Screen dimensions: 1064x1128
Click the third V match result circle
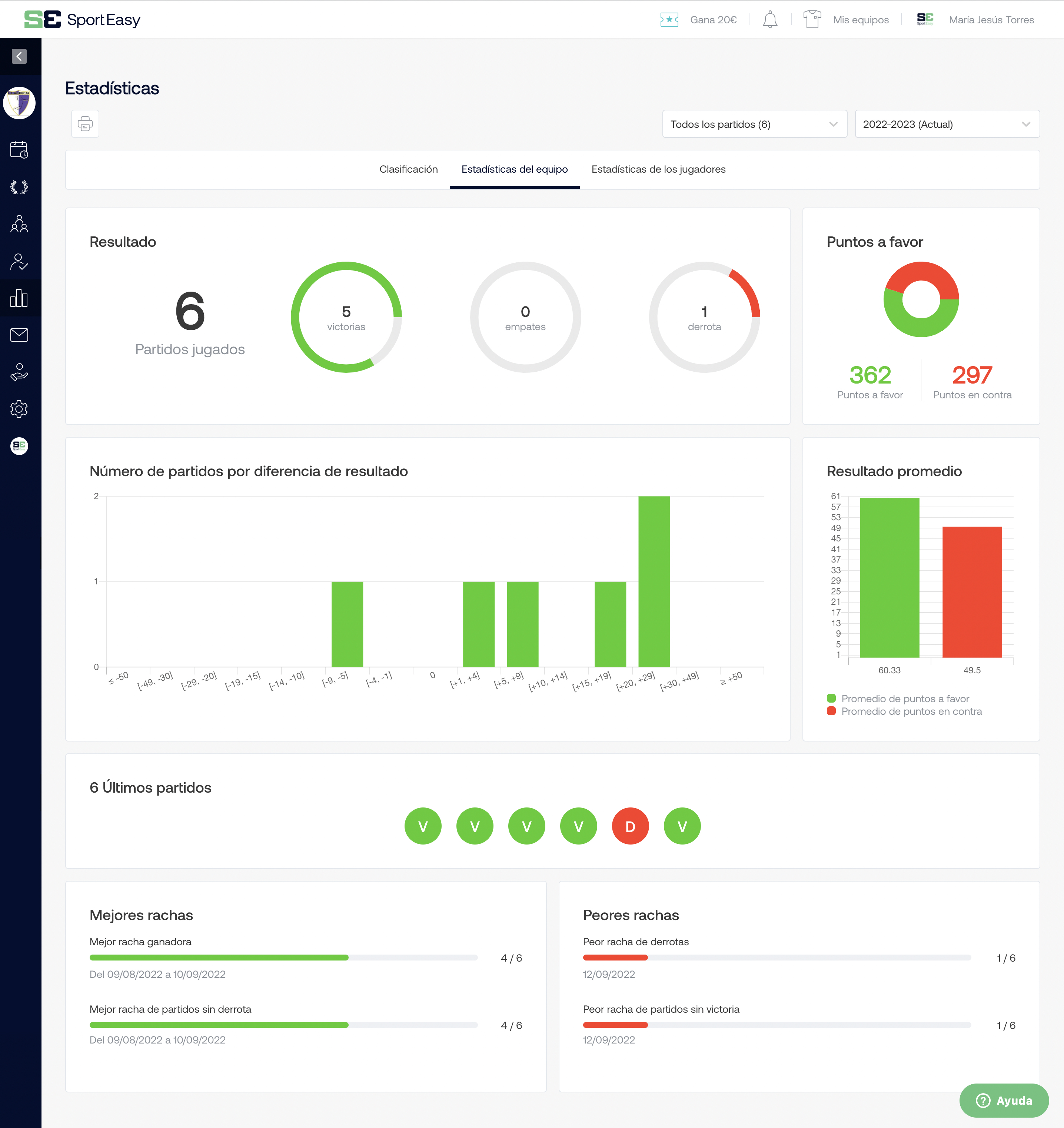tap(527, 826)
